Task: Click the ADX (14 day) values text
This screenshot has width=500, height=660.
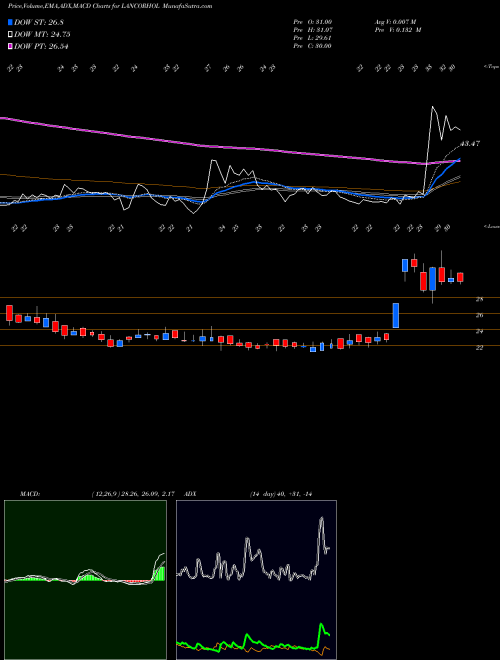Action: (x=281, y=494)
